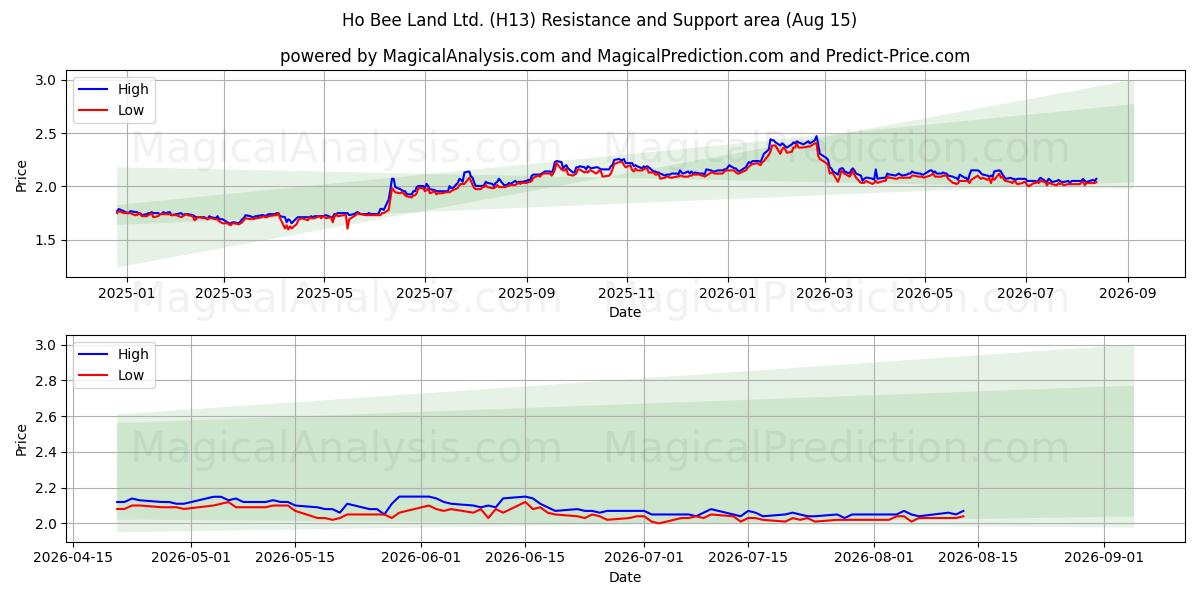This screenshot has height=600, width=1200.
Task: Click the '2025-11' x-axis label
Action: 627,293
